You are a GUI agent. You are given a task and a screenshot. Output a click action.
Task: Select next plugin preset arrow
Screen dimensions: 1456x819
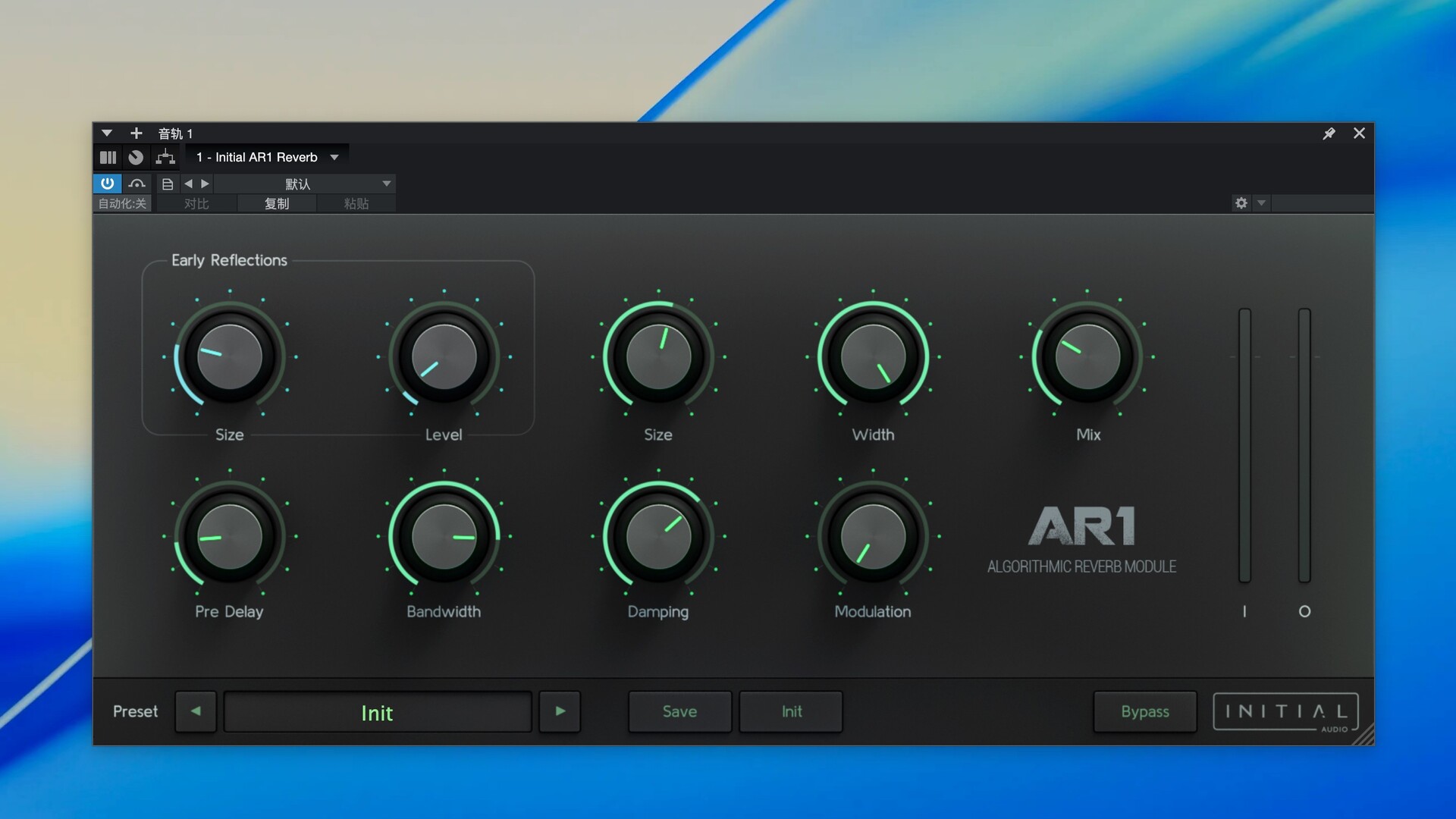560,711
